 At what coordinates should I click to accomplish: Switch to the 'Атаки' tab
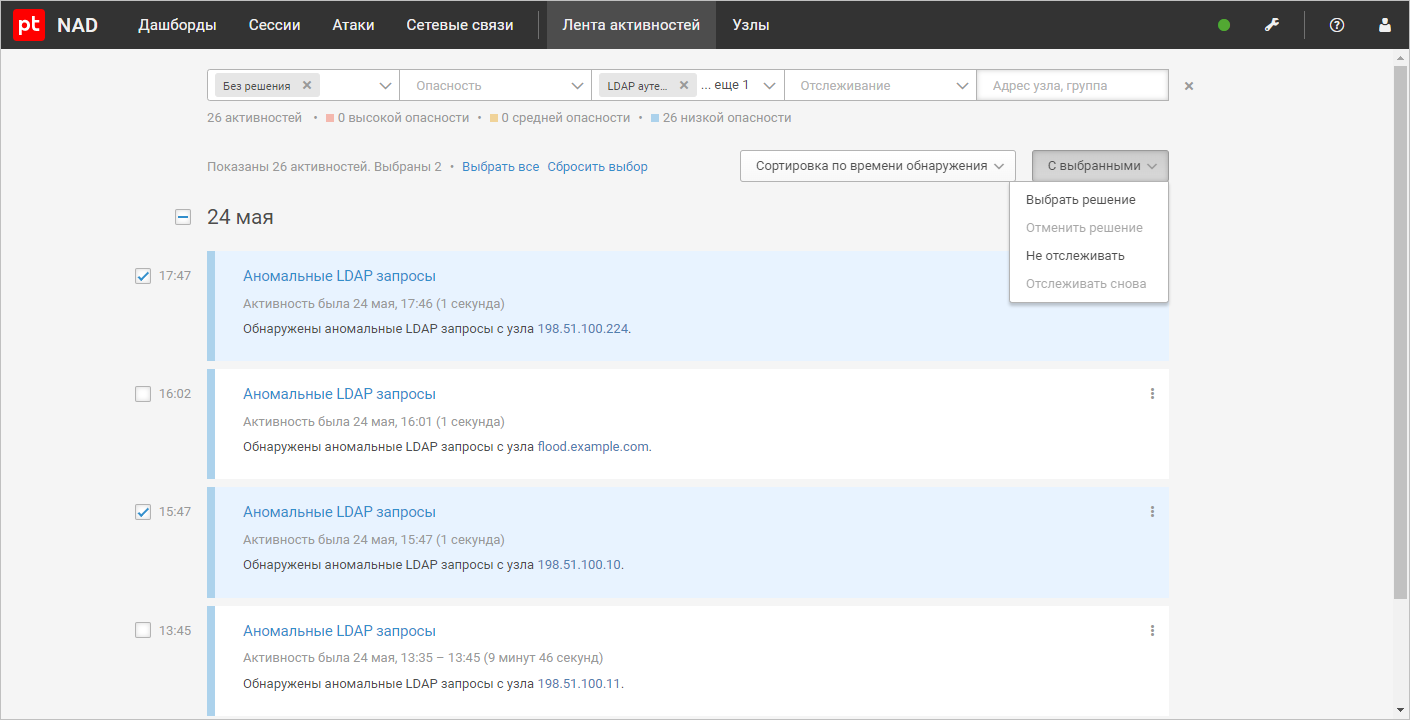(x=353, y=25)
